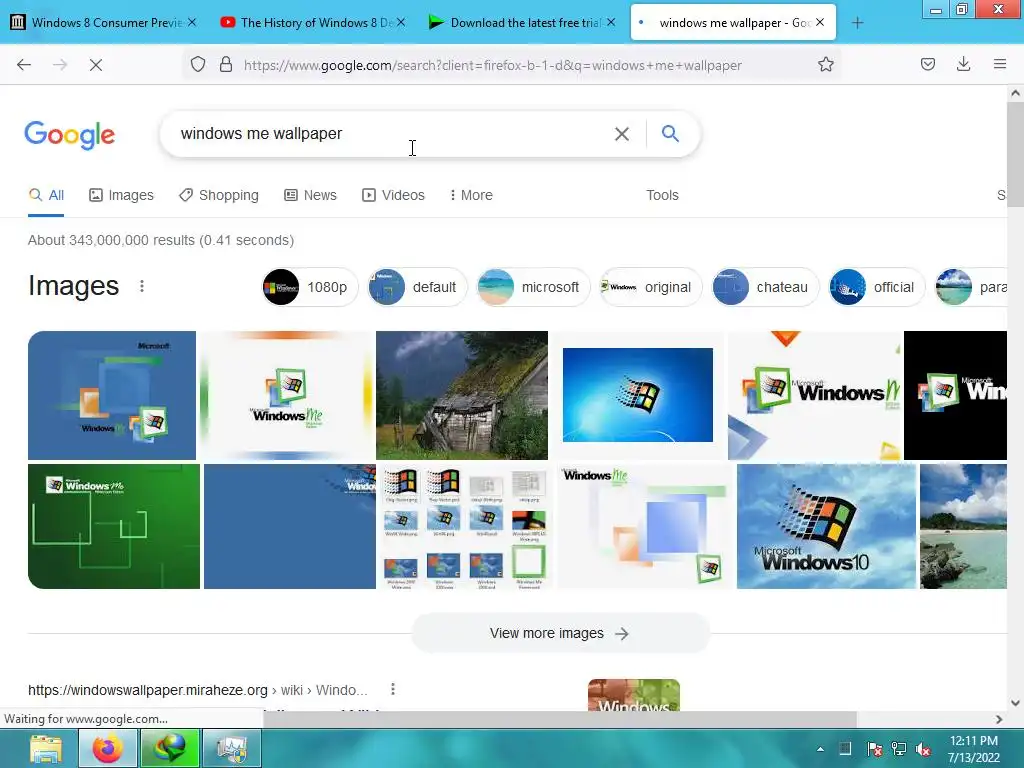
Task: Filter images by default chip
Action: coord(417,287)
